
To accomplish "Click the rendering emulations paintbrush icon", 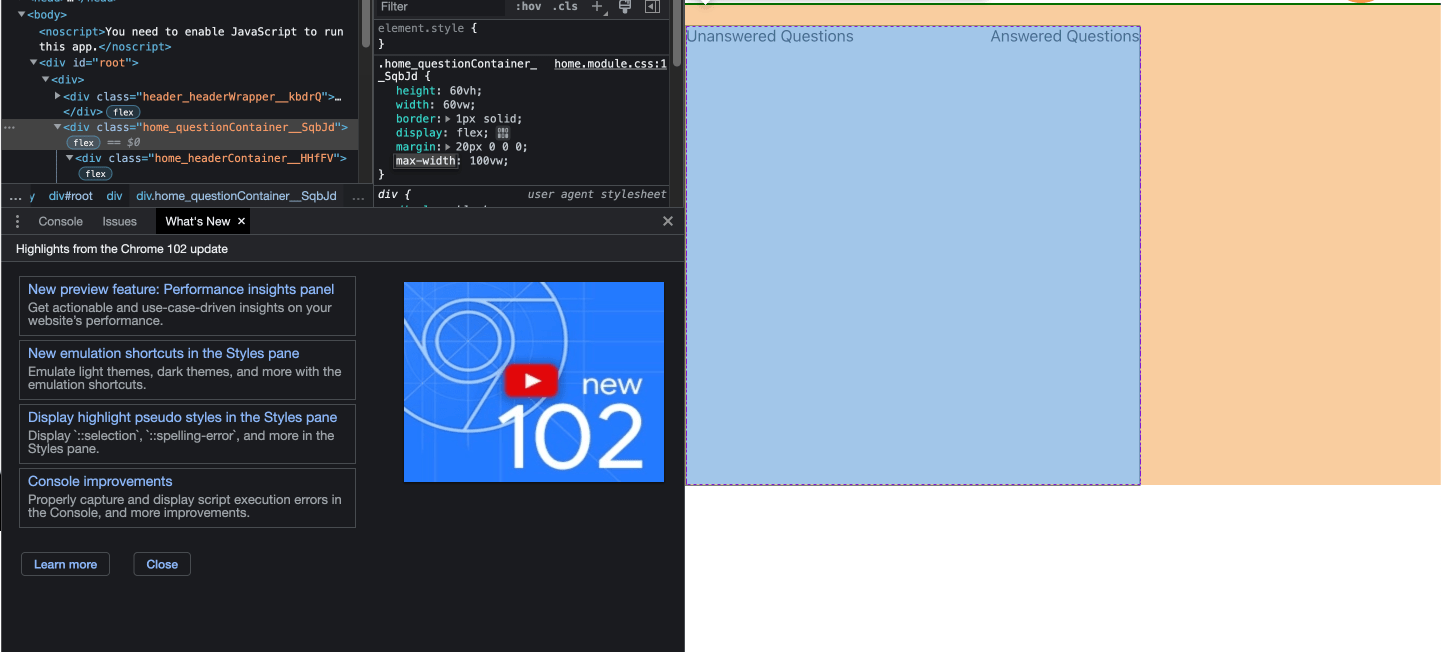I will coord(625,7).
